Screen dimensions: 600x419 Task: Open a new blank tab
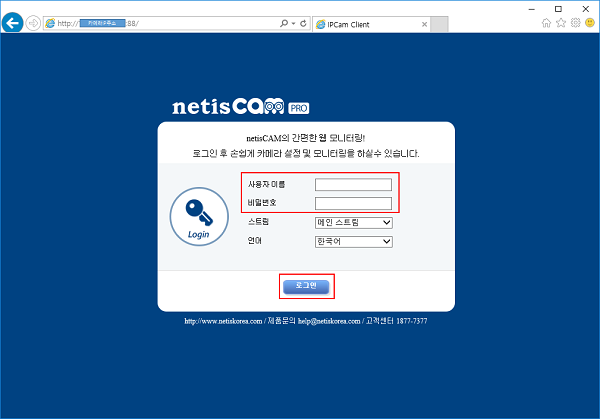pyautogui.click(x=439, y=24)
